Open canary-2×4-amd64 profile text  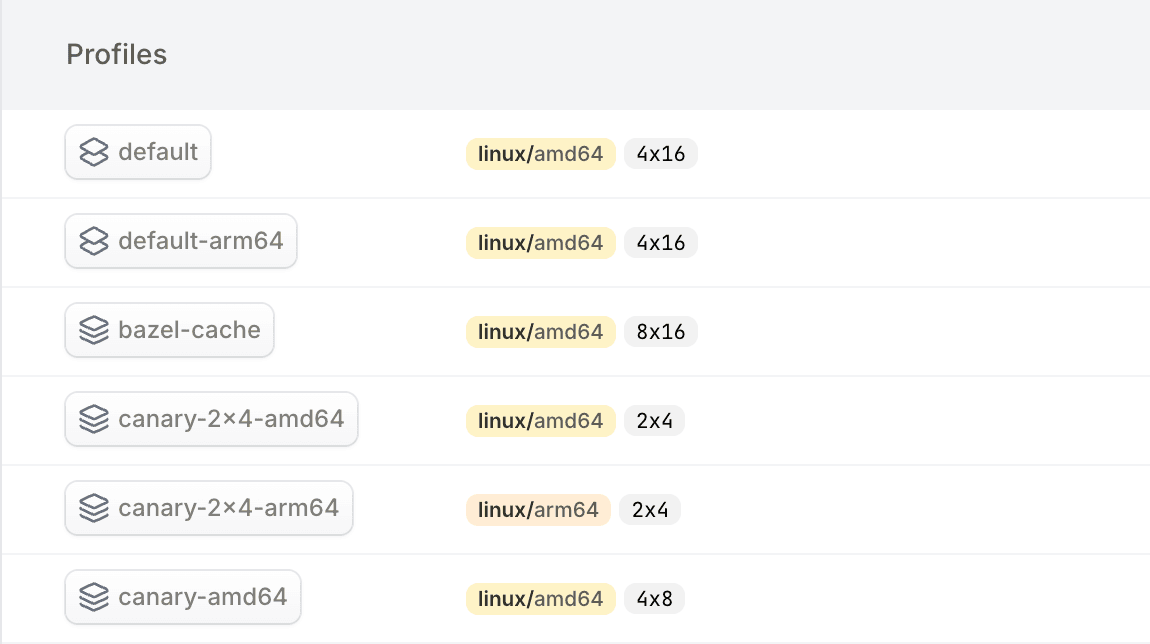tap(231, 419)
